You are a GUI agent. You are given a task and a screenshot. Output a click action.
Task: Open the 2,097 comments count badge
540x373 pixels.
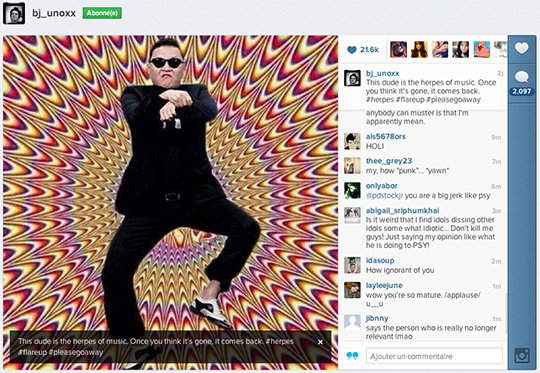tap(521, 91)
